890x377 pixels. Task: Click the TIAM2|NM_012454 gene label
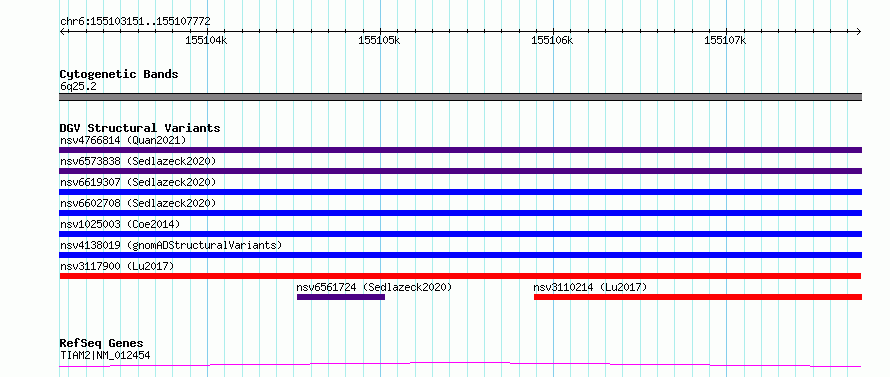pos(105,356)
